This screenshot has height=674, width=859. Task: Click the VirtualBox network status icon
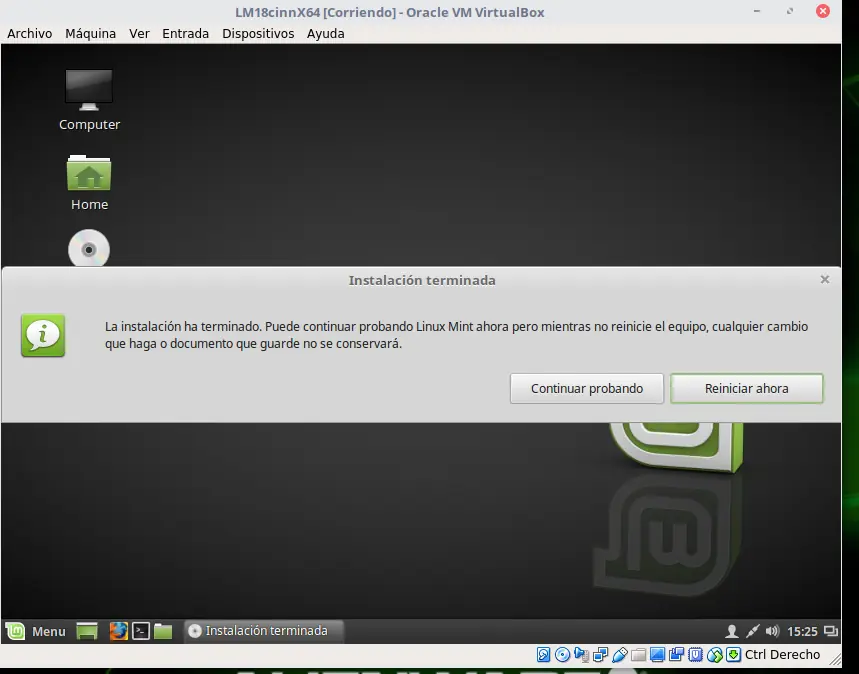[x=600, y=655]
